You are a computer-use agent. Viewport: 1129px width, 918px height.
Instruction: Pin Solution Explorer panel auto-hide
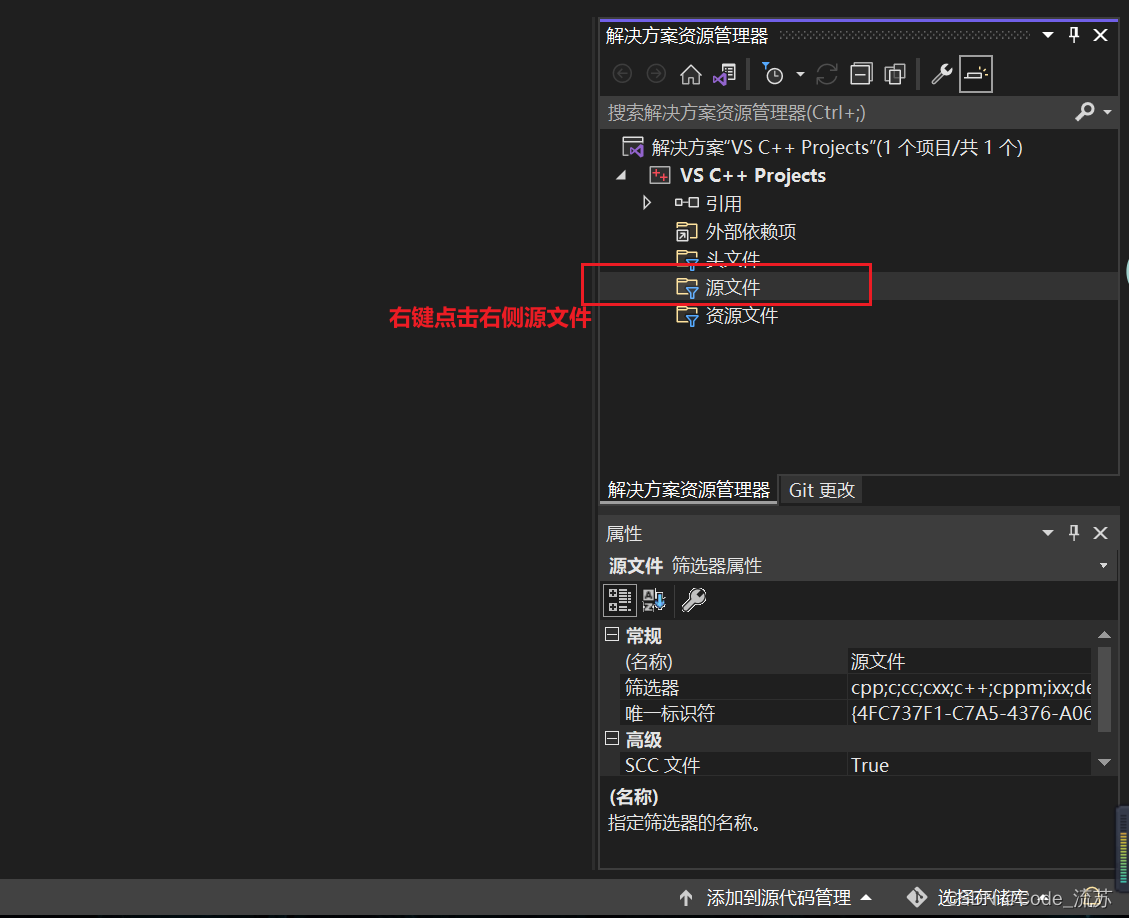[x=1074, y=35]
